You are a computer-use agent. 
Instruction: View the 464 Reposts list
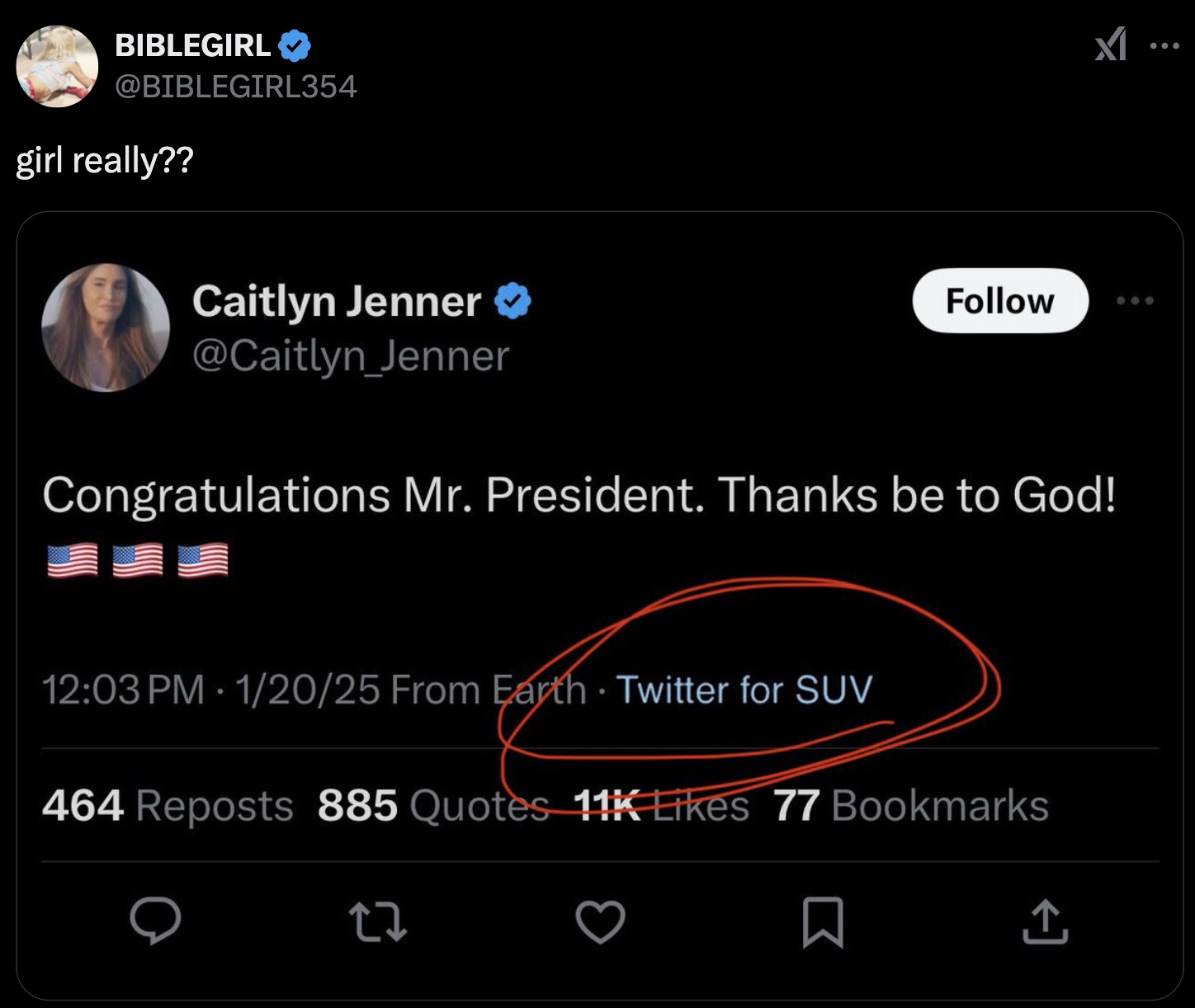point(168,806)
